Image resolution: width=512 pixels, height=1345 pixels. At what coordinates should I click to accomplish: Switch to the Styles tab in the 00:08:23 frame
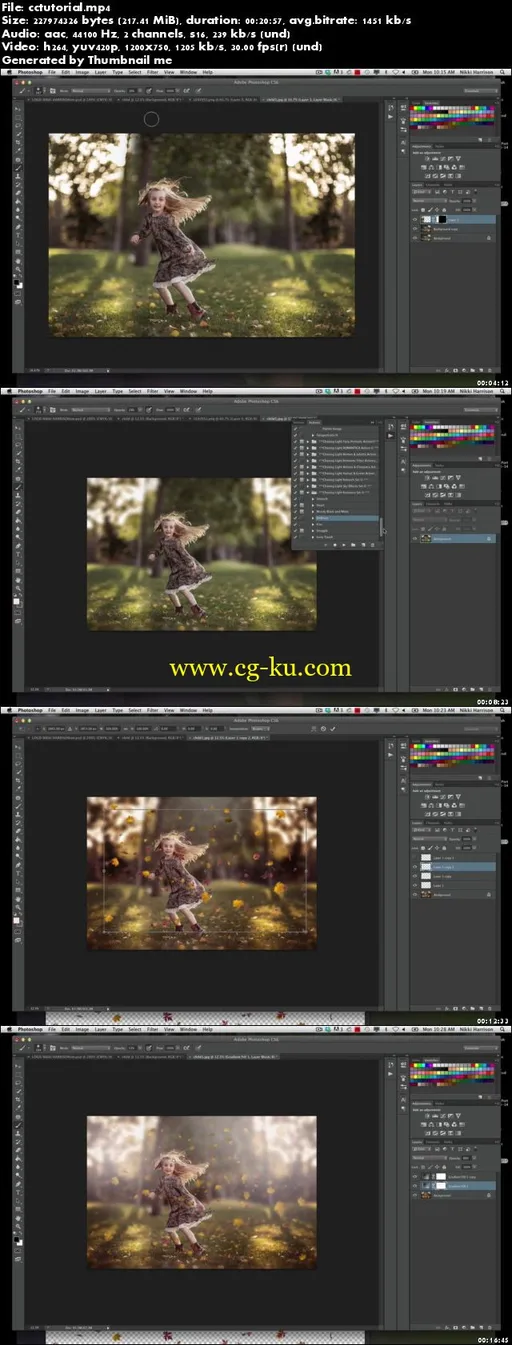tap(439, 465)
